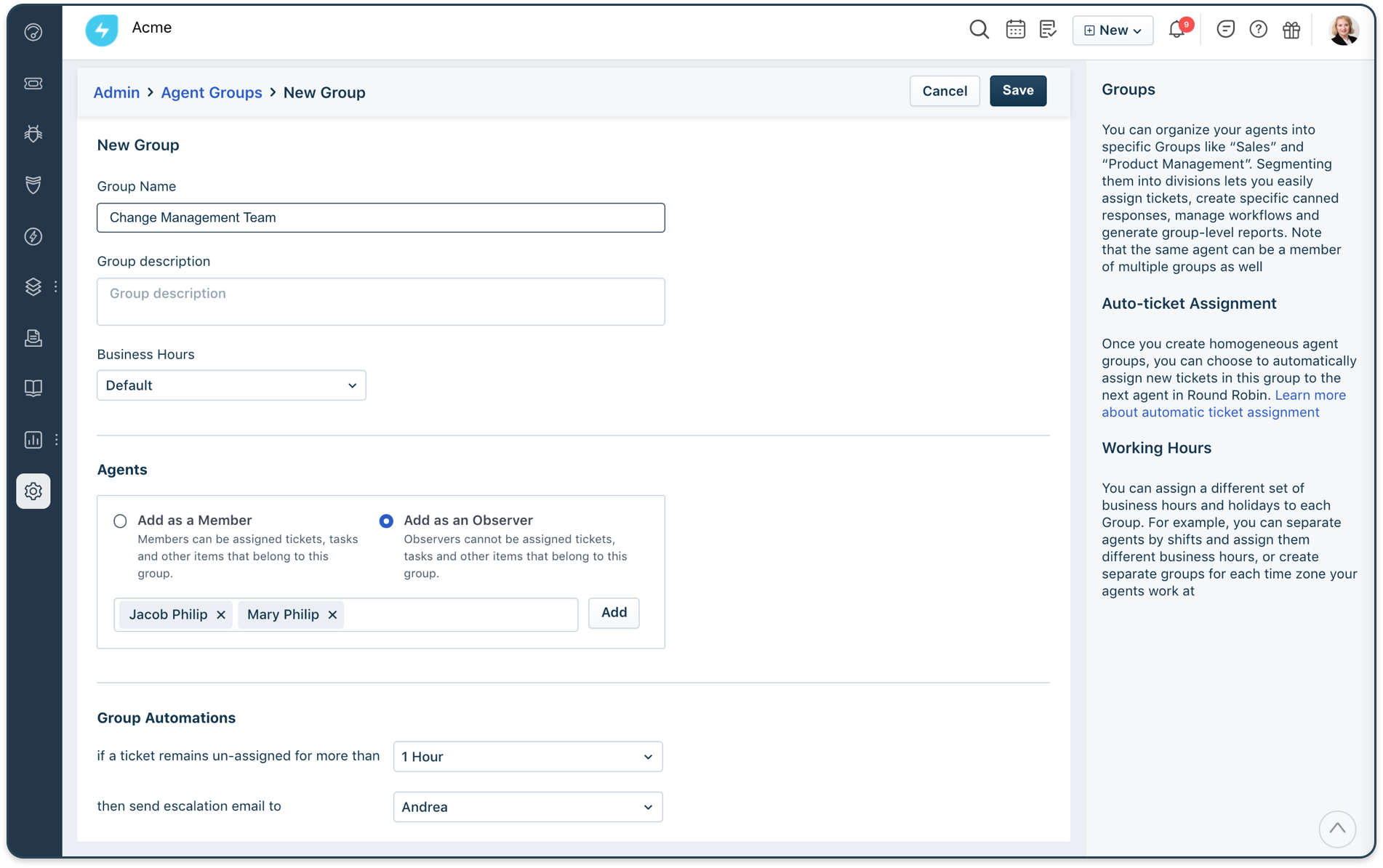Expand the escalation email dropdown showing Andrea
The image size is (1383, 868).
tap(527, 807)
